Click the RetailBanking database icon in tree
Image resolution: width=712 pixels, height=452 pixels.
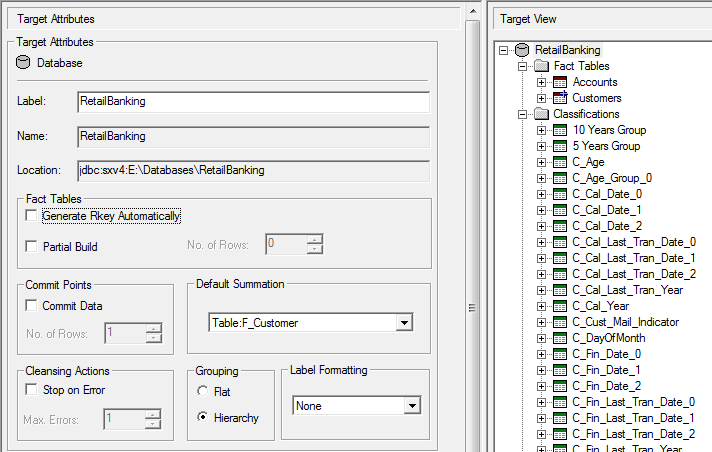click(522, 50)
